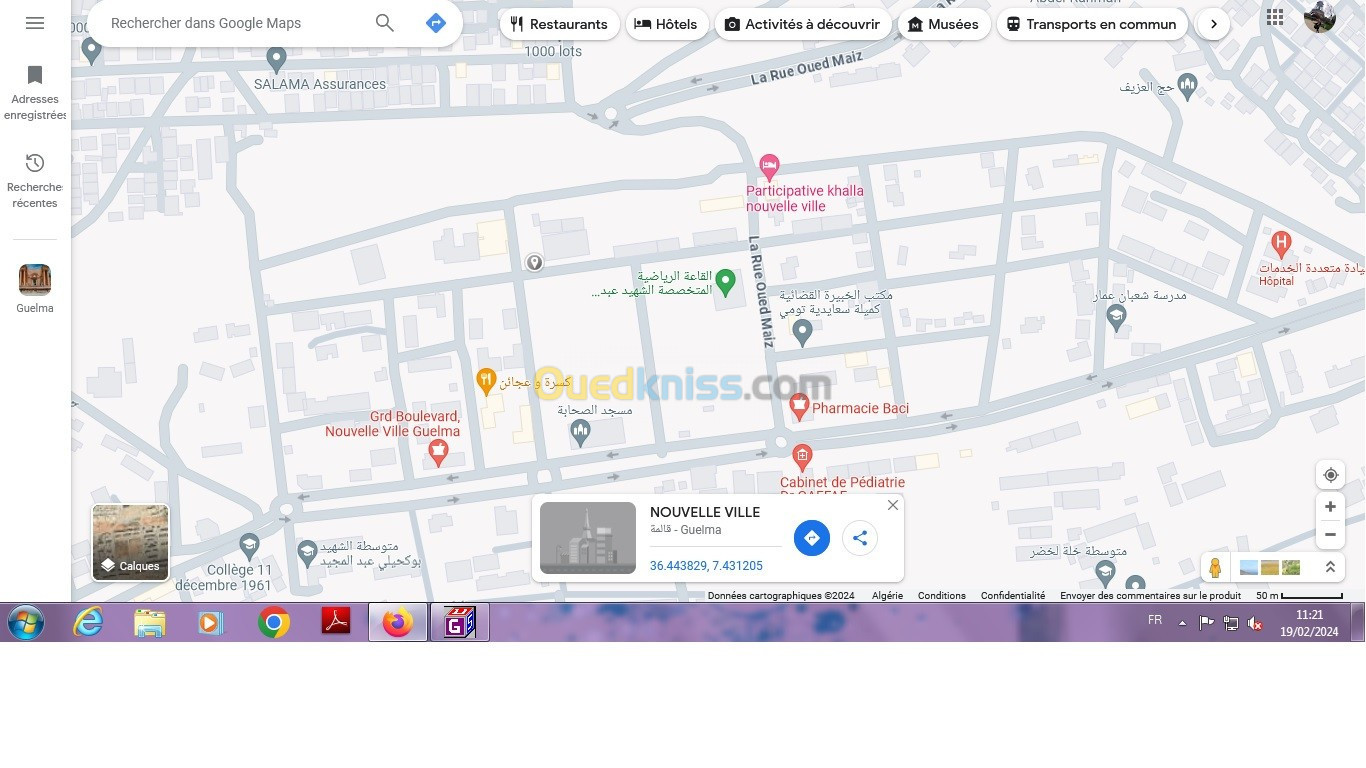
Task: Open Adobe Reader from taskbar
Action: (335, 623)
